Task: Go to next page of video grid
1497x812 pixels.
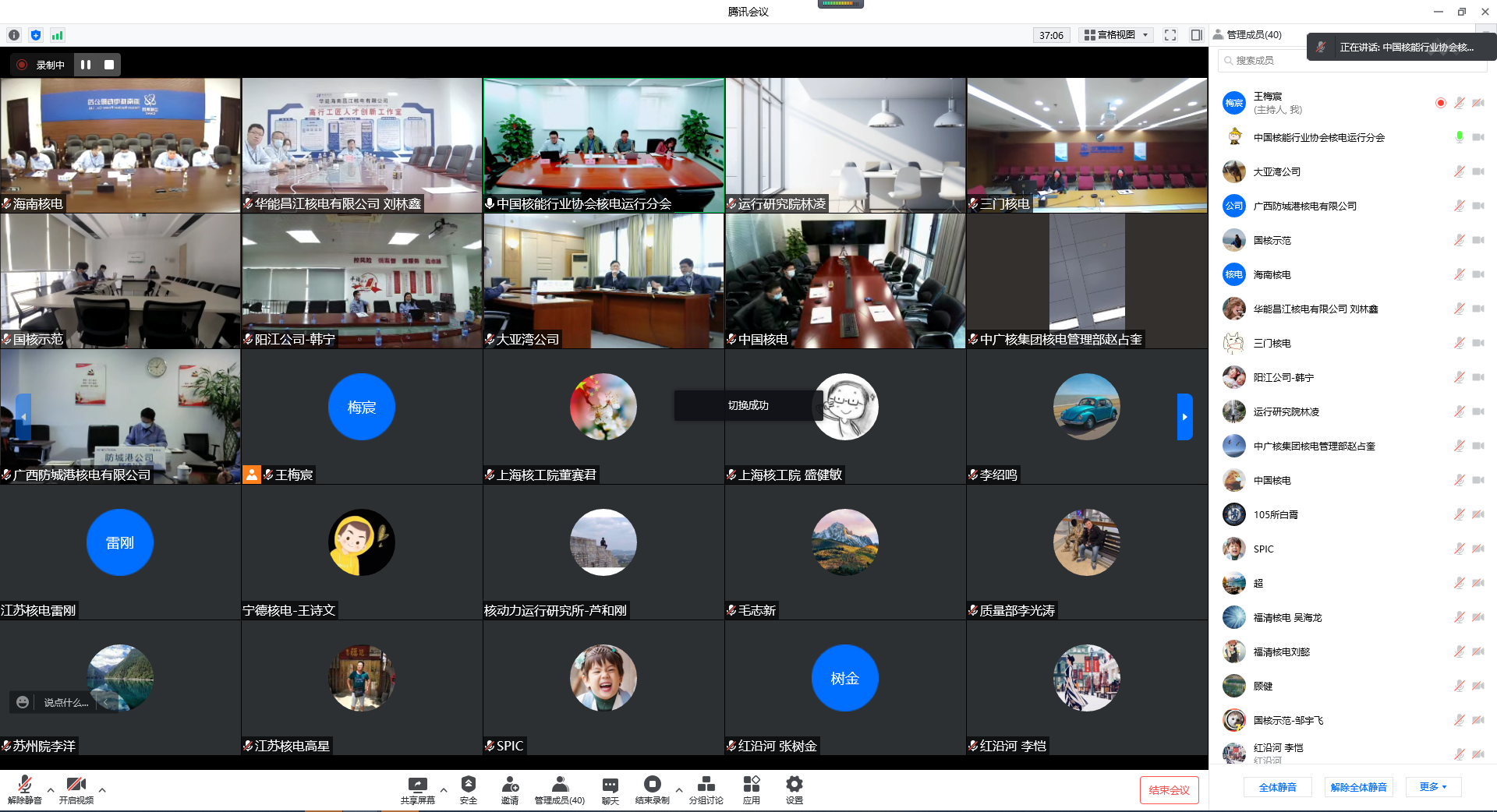Action: (1184, 417)
